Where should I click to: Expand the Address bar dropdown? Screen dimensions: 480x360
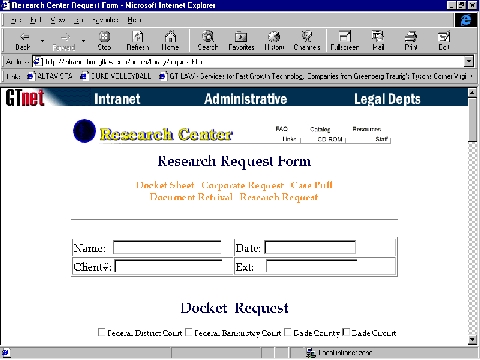[469, 61]
